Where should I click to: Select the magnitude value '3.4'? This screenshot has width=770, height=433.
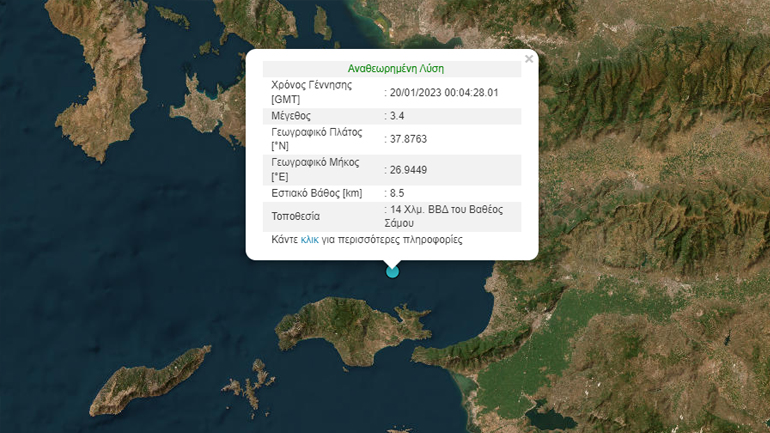point(397,116)
